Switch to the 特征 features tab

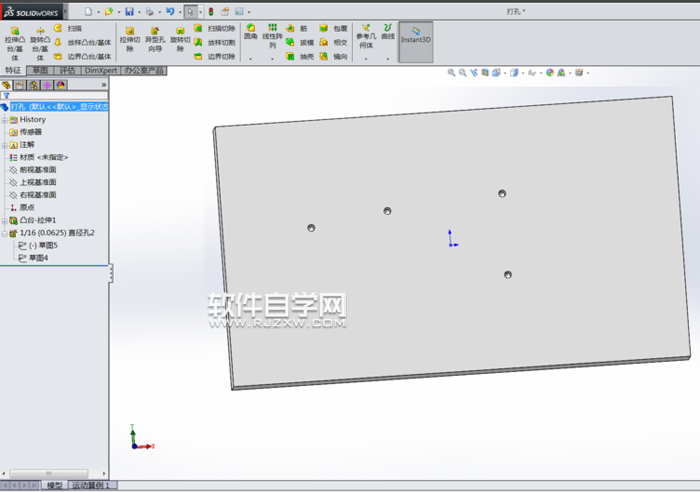point(13,71)
